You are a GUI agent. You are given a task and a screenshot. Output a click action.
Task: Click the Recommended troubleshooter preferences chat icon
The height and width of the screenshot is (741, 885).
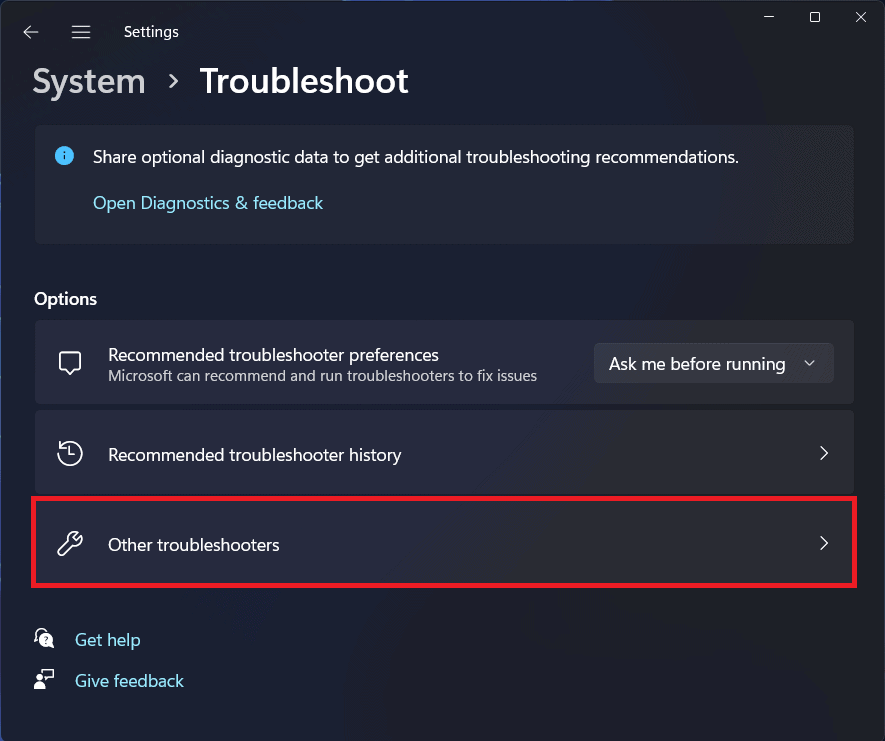coord(69,364)
